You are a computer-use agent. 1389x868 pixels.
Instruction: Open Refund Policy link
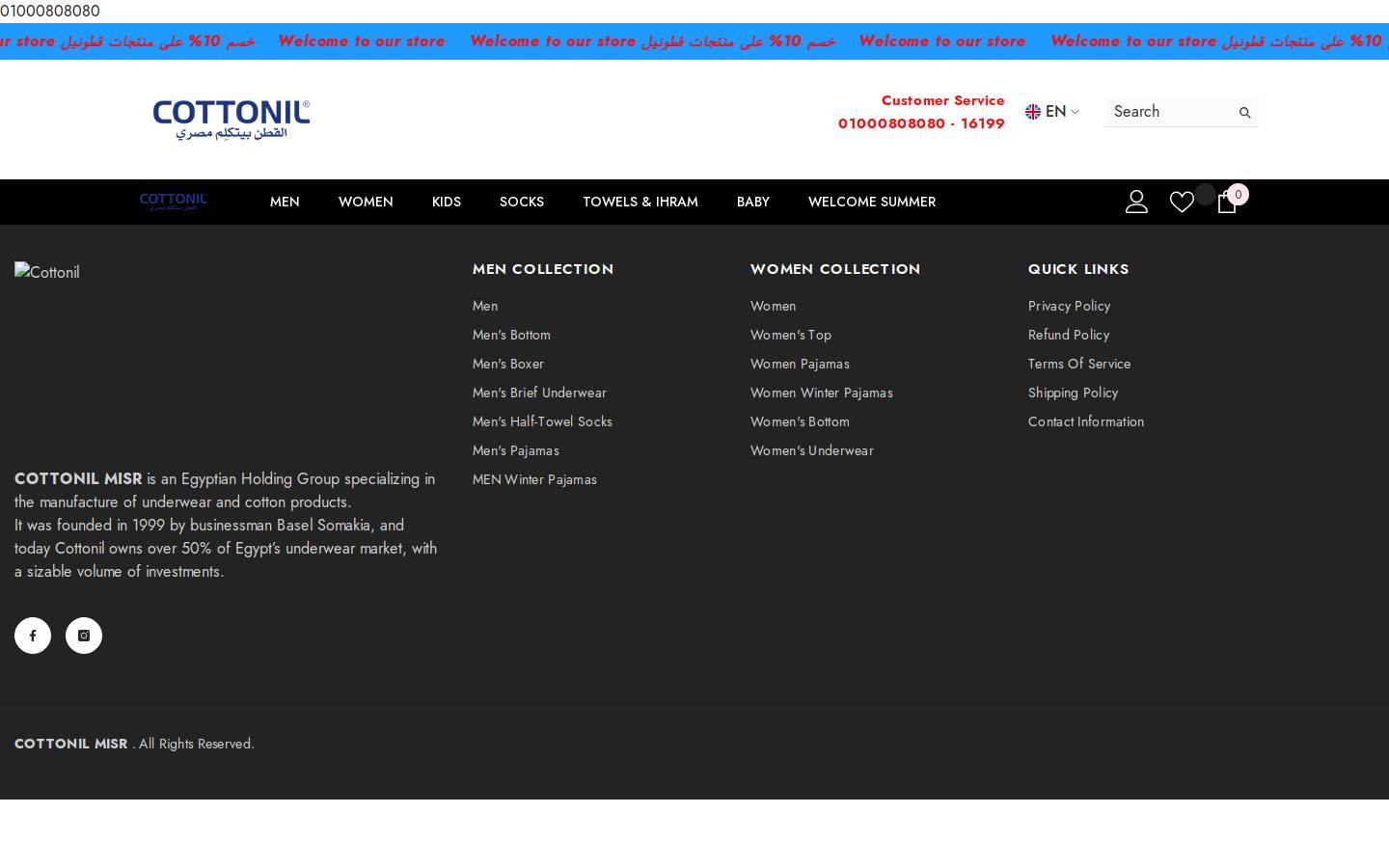click(1069, 335)
